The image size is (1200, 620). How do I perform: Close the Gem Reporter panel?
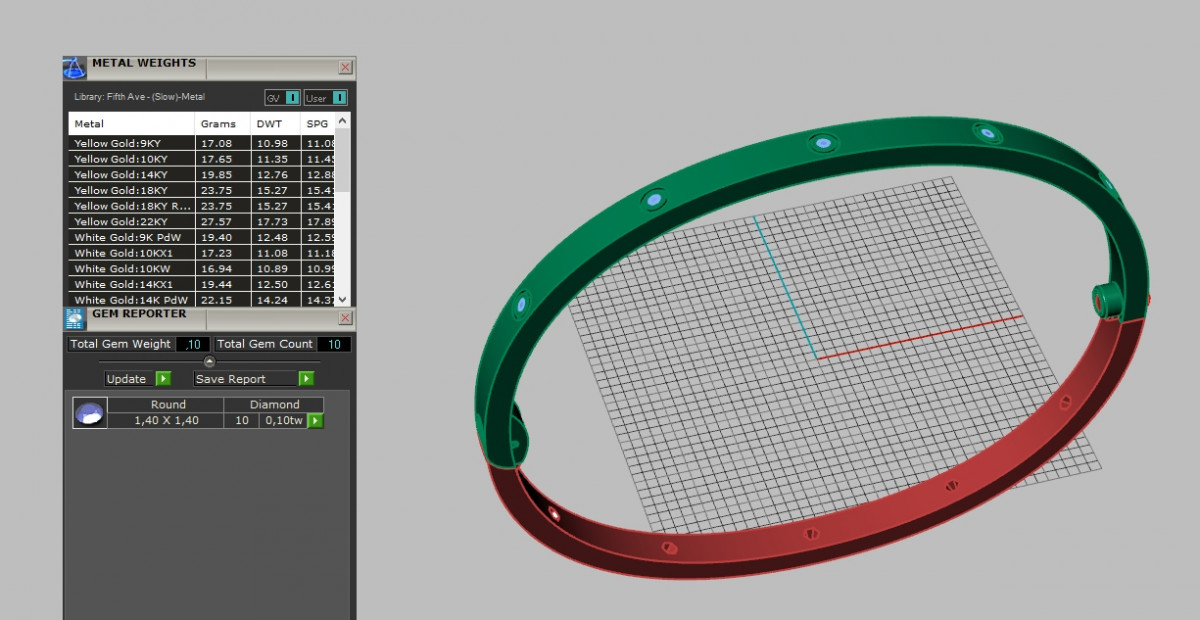point(345,318)
